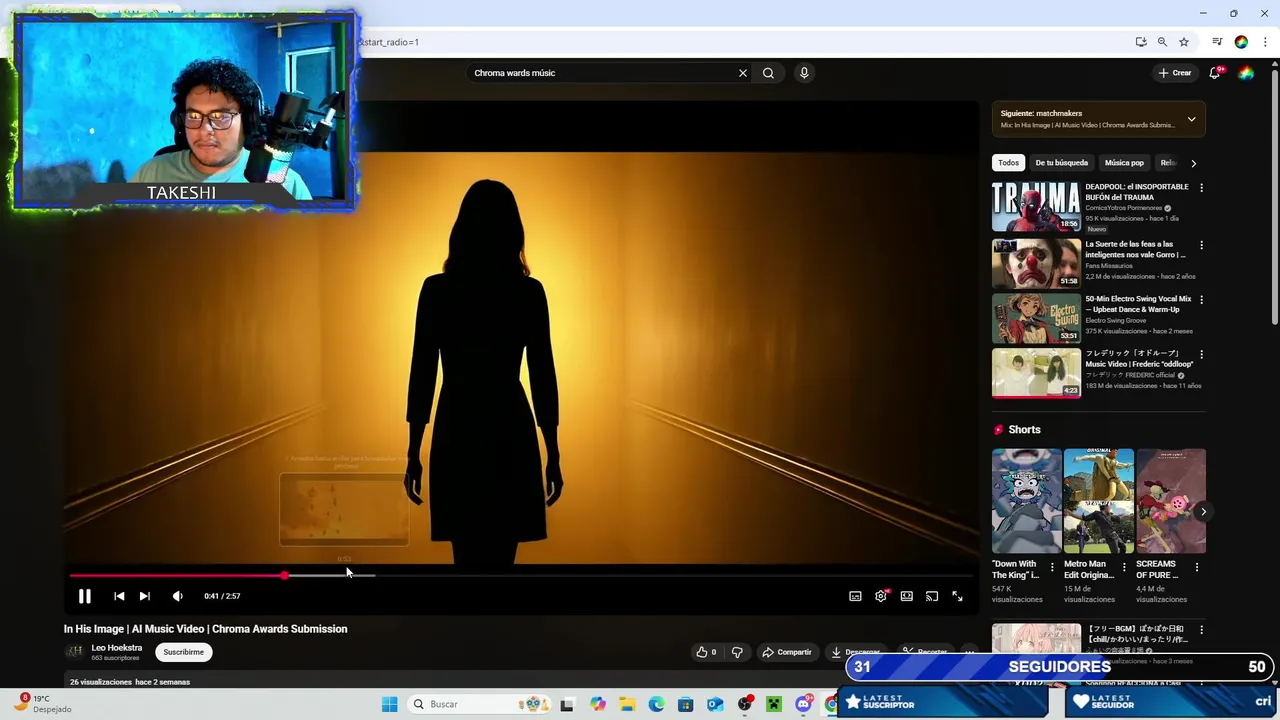Open YouTube notifications bell
The image size is (1280, 720).
pyautogui.click(x=1215, y=73)
